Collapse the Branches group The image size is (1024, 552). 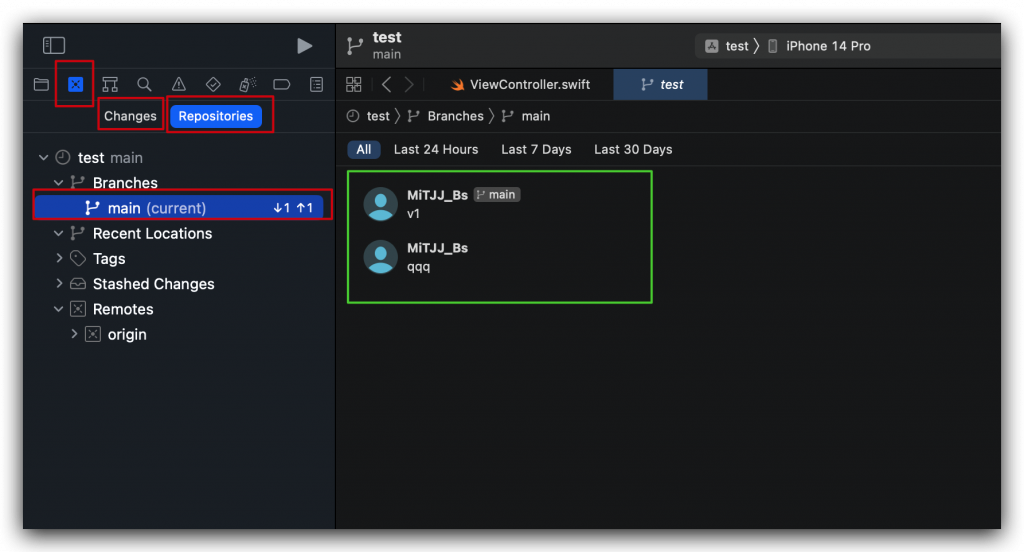58,183
